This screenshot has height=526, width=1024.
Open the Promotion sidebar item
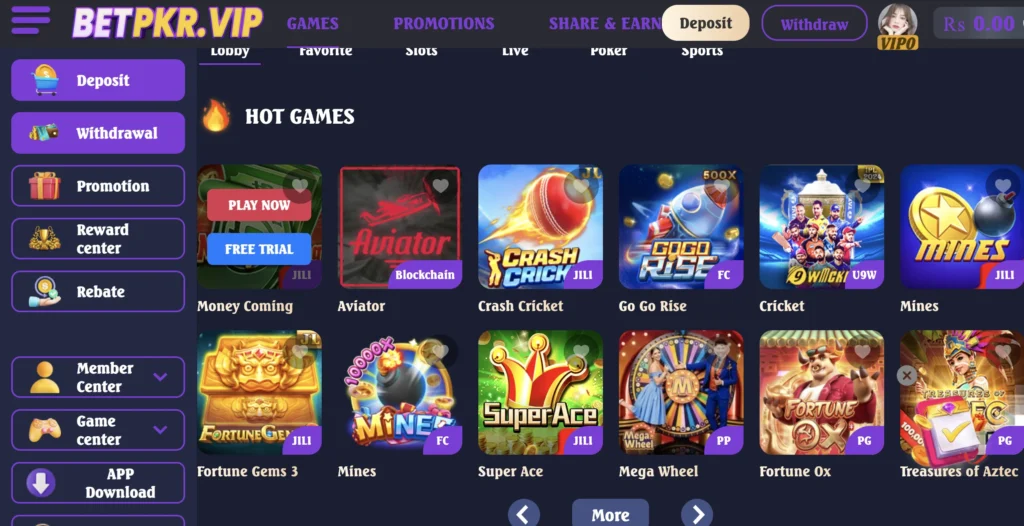[x=98, y=186]
